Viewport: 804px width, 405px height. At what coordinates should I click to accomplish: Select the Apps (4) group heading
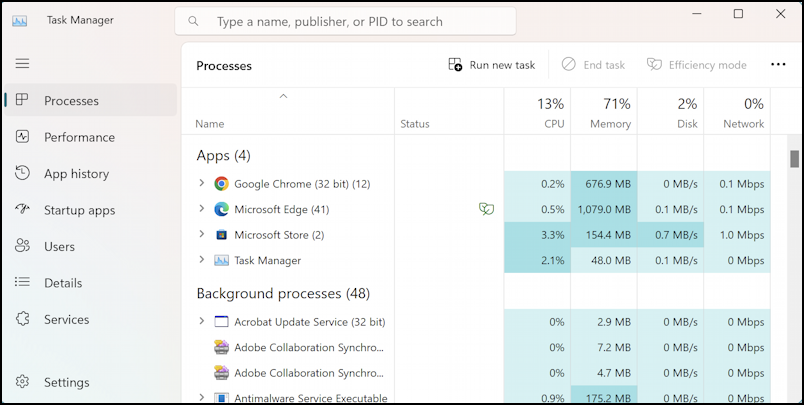[x=223, y=155]
